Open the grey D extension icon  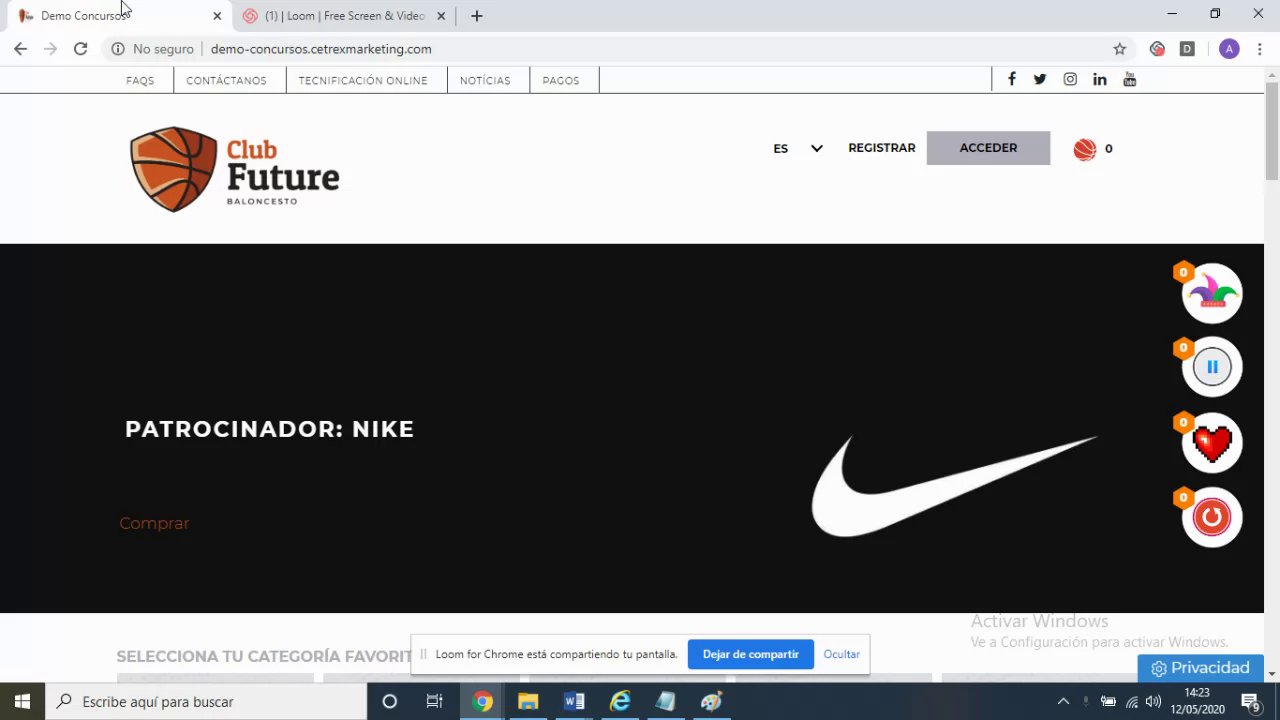(1187, 49)
